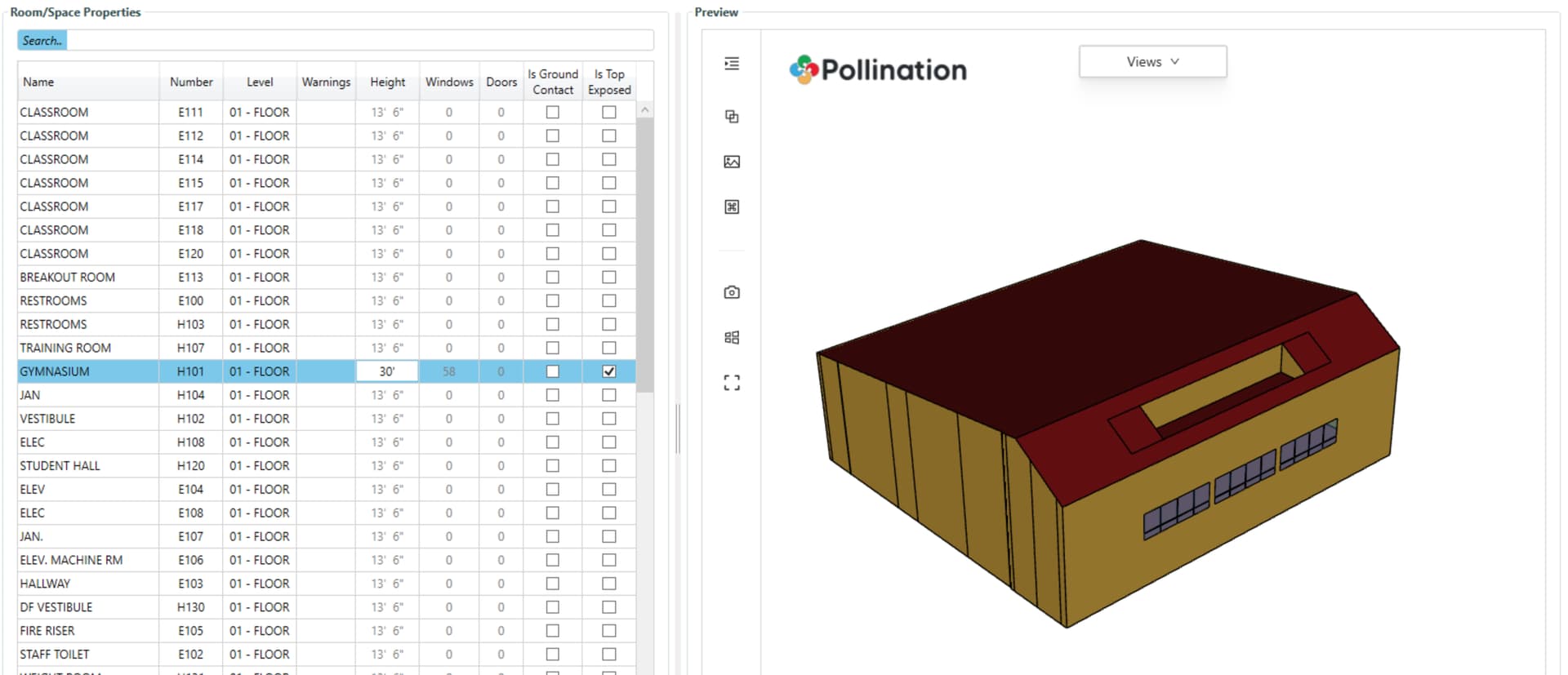Click the picture icon in preview sidebar
The height and width of the screenshot is (675, 1568).
click(732, 162)
